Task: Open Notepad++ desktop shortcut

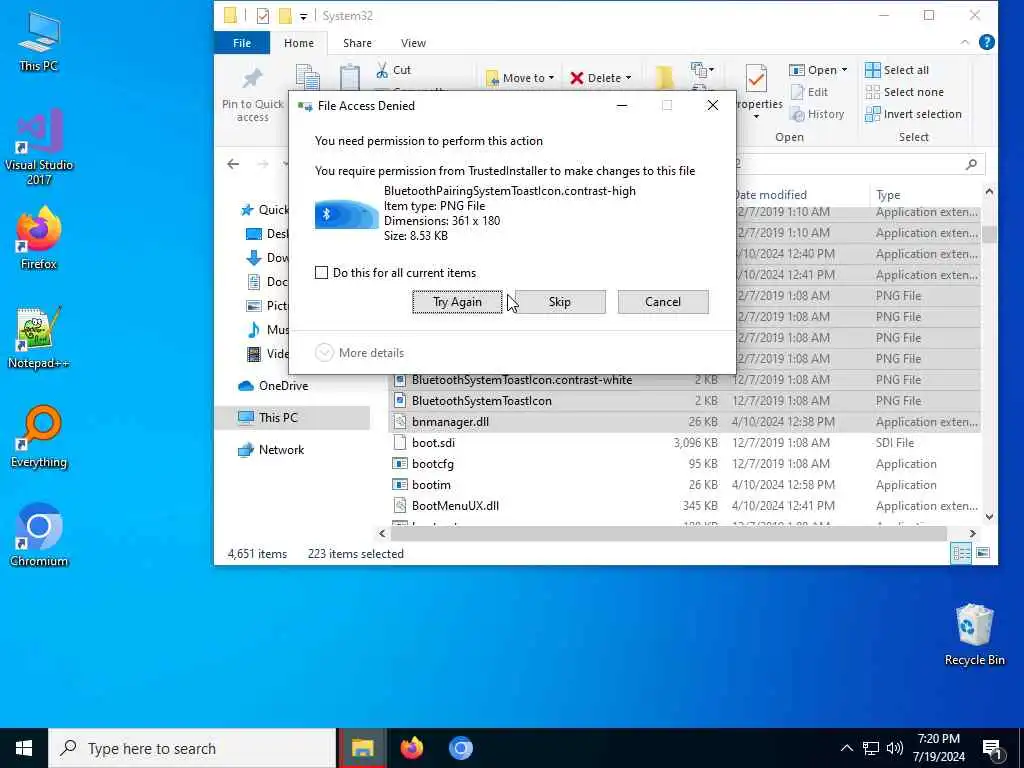Action: (x=39, y=338)
